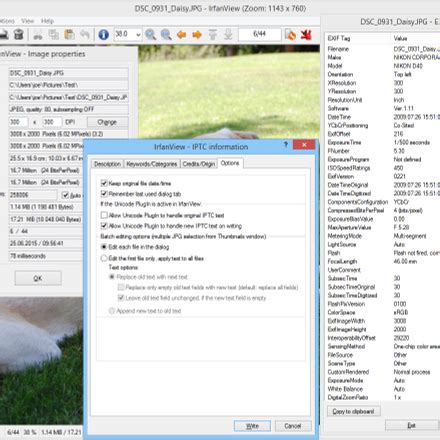Click OK in Image properties window
Screen dimensions: 440x440
pyautogui.click(x=38, y=278)
